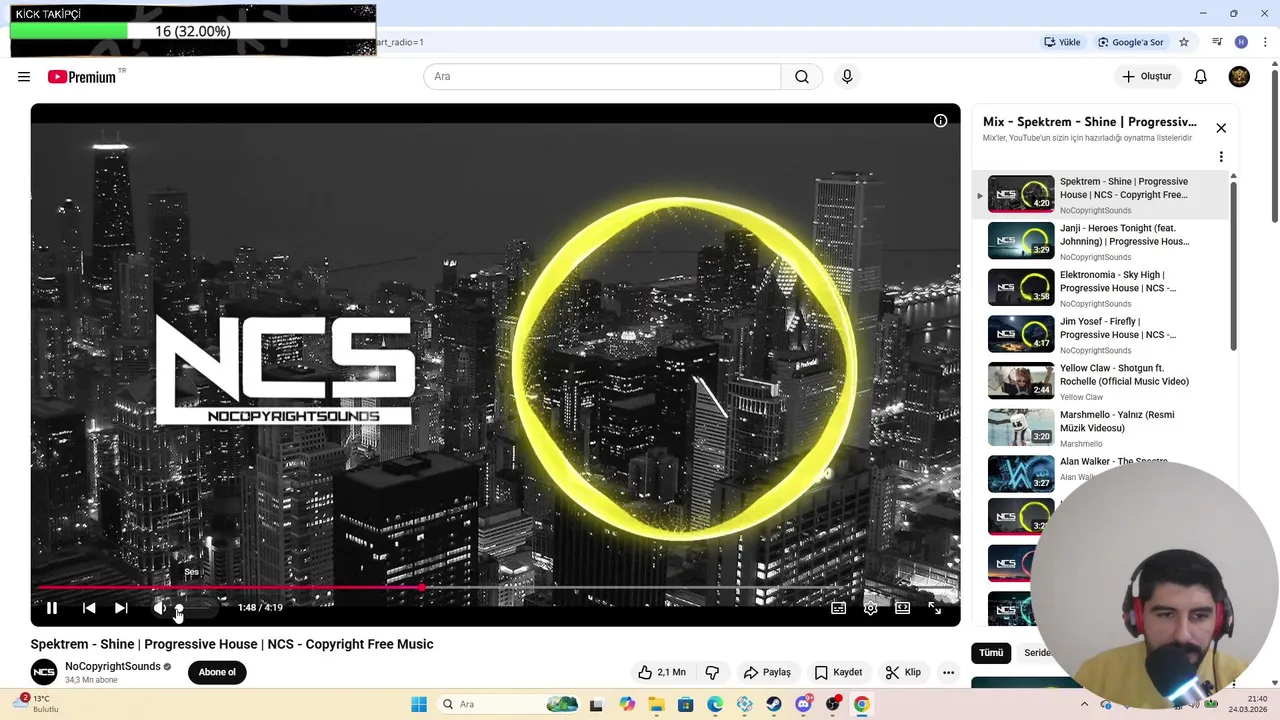Save the video with Kaydet

[838, 672]
